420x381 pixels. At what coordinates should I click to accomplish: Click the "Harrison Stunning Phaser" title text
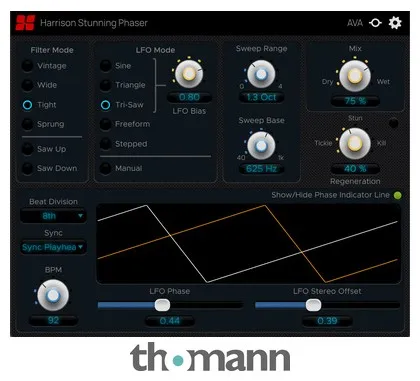94,23
